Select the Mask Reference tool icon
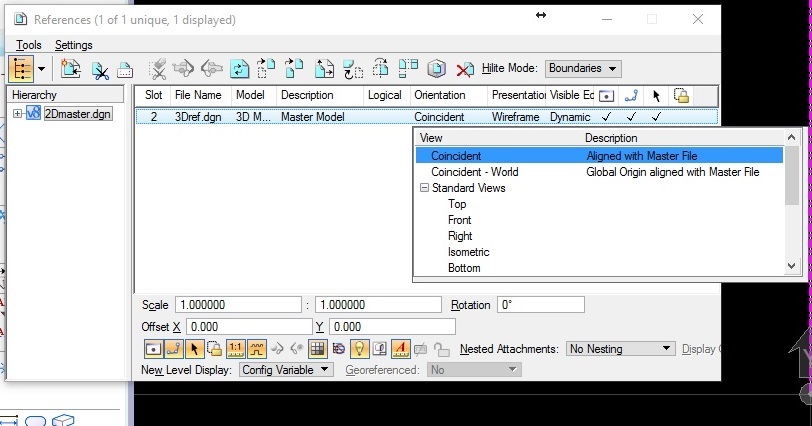Screen dimensions: 812x426 [x=125, y=70]
